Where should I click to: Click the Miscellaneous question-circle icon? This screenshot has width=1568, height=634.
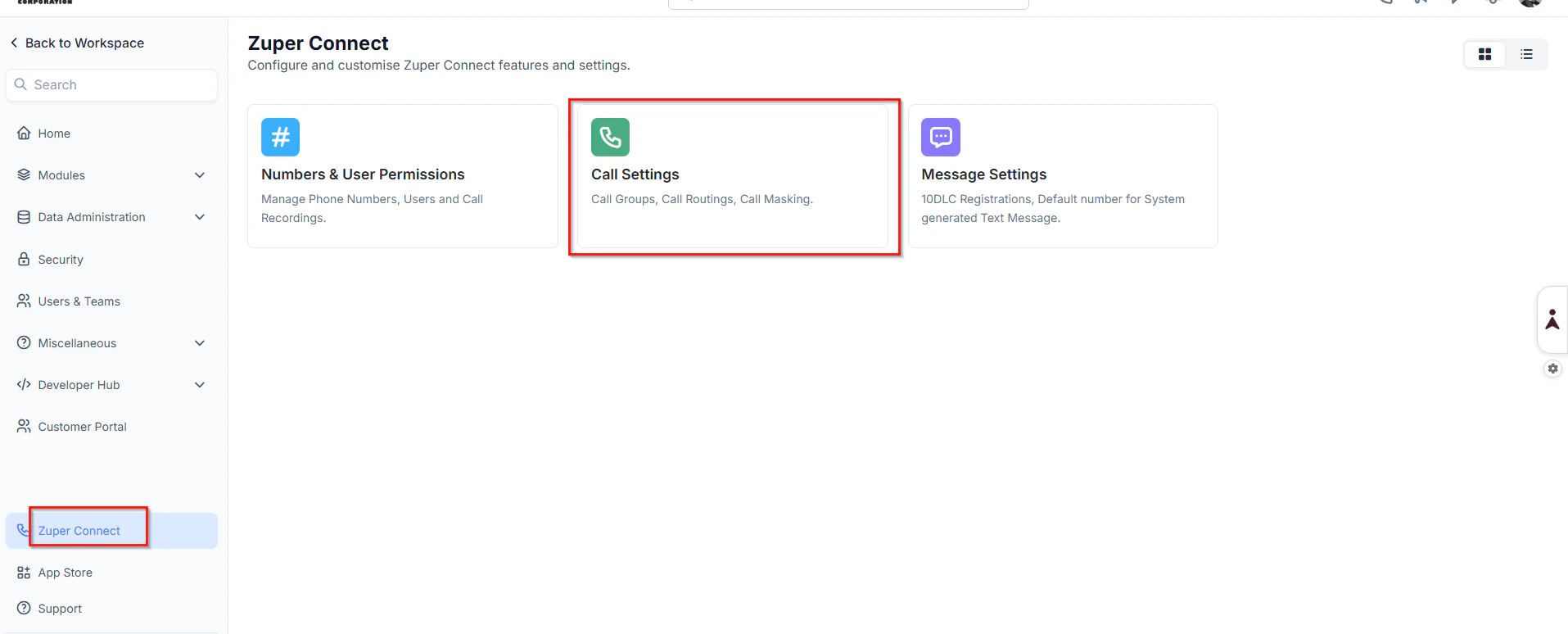click(x=24, y=342)
